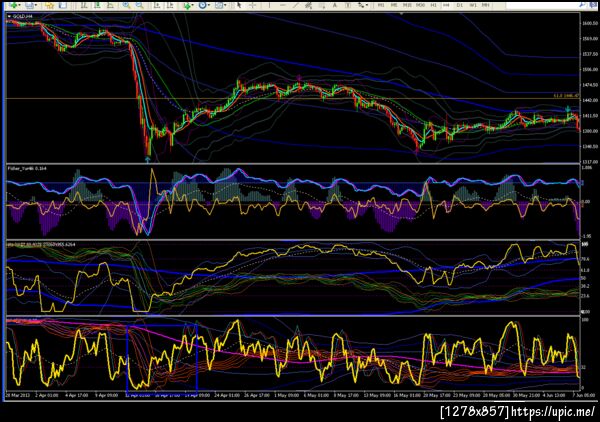Open the Profiles icon in the toolbar
The image size is (600, 422).
[x=29, y=5]
